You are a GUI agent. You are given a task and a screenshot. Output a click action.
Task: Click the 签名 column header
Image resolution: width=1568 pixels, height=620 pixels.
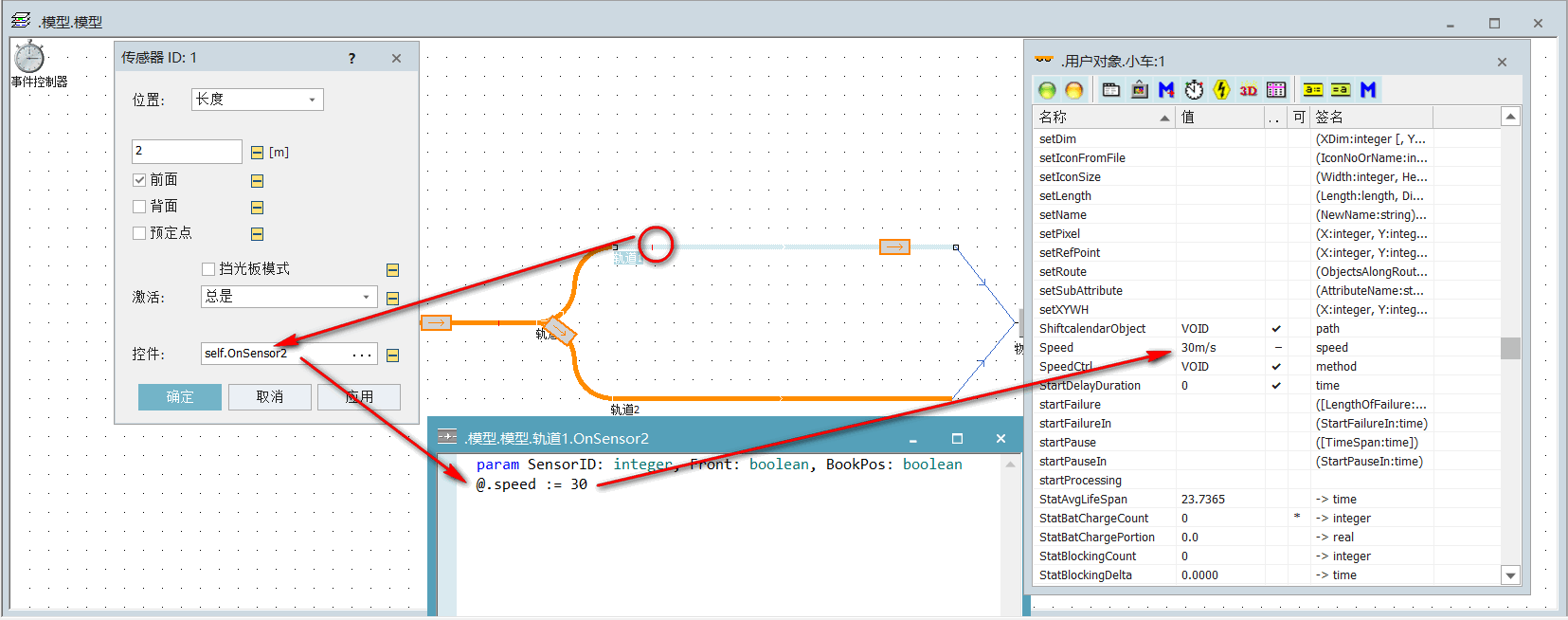(1371, 118)
